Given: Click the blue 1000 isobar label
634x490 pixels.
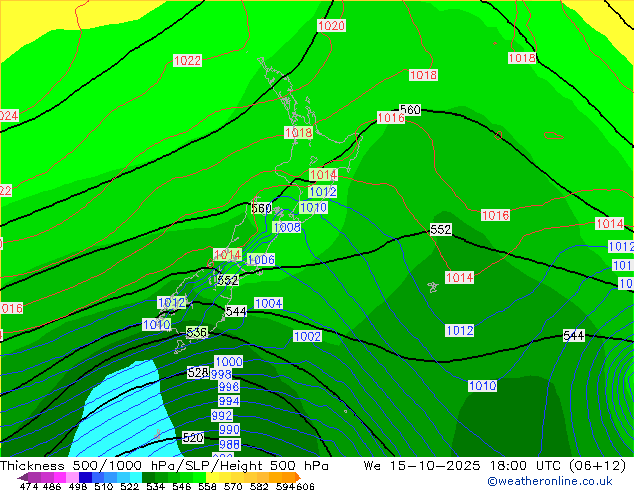Looking at the screenshot, I should (229, 361).
